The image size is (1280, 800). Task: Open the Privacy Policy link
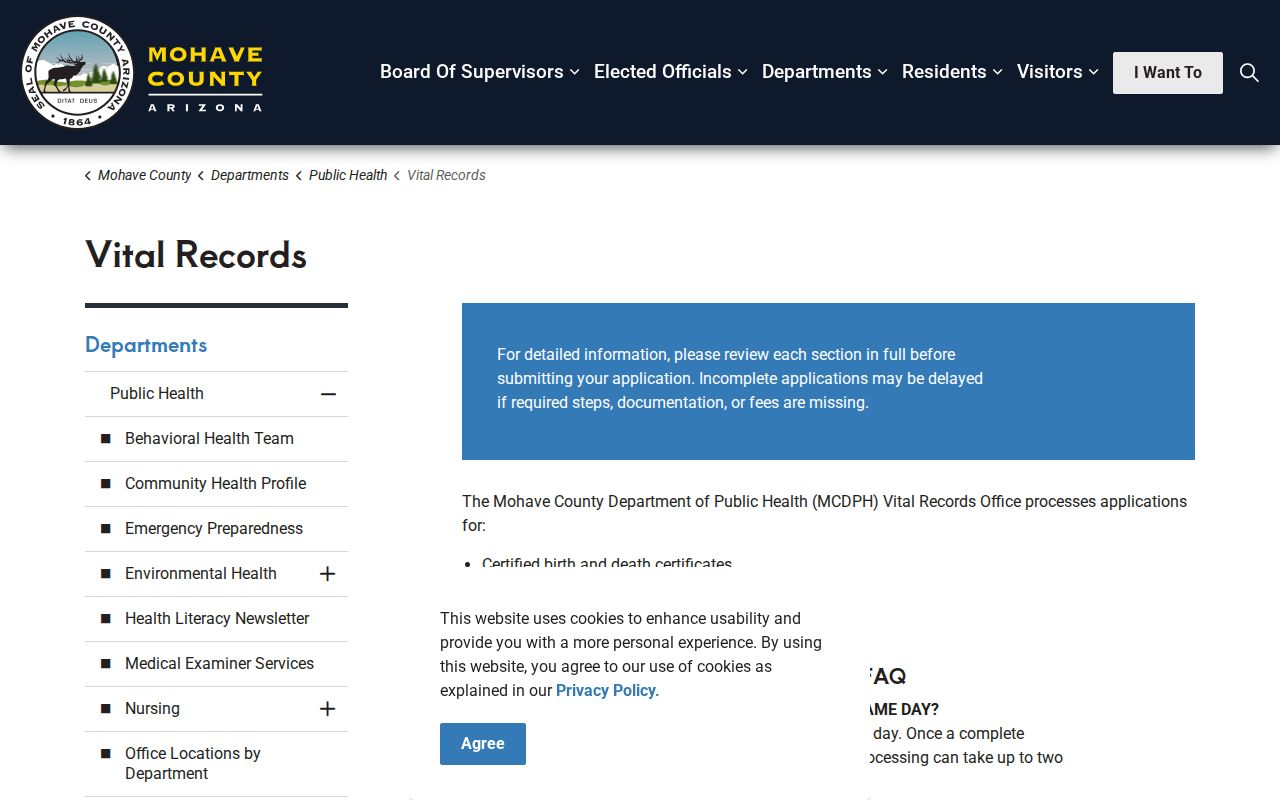click(x=606, y=690)
